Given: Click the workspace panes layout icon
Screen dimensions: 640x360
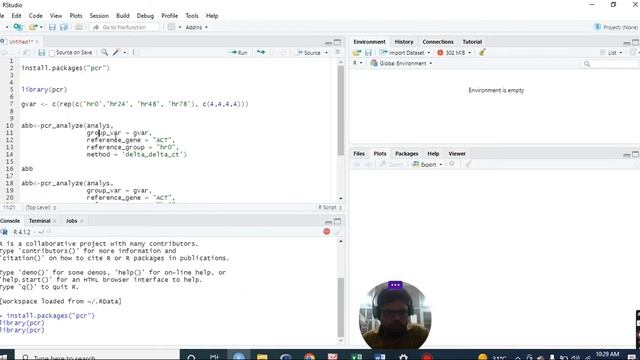Looking at the screenshot, I should pyautogui.click(x=171, y=27).
